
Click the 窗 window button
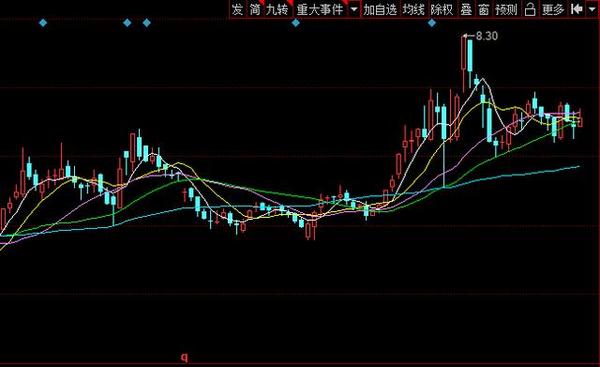[484, 9]
